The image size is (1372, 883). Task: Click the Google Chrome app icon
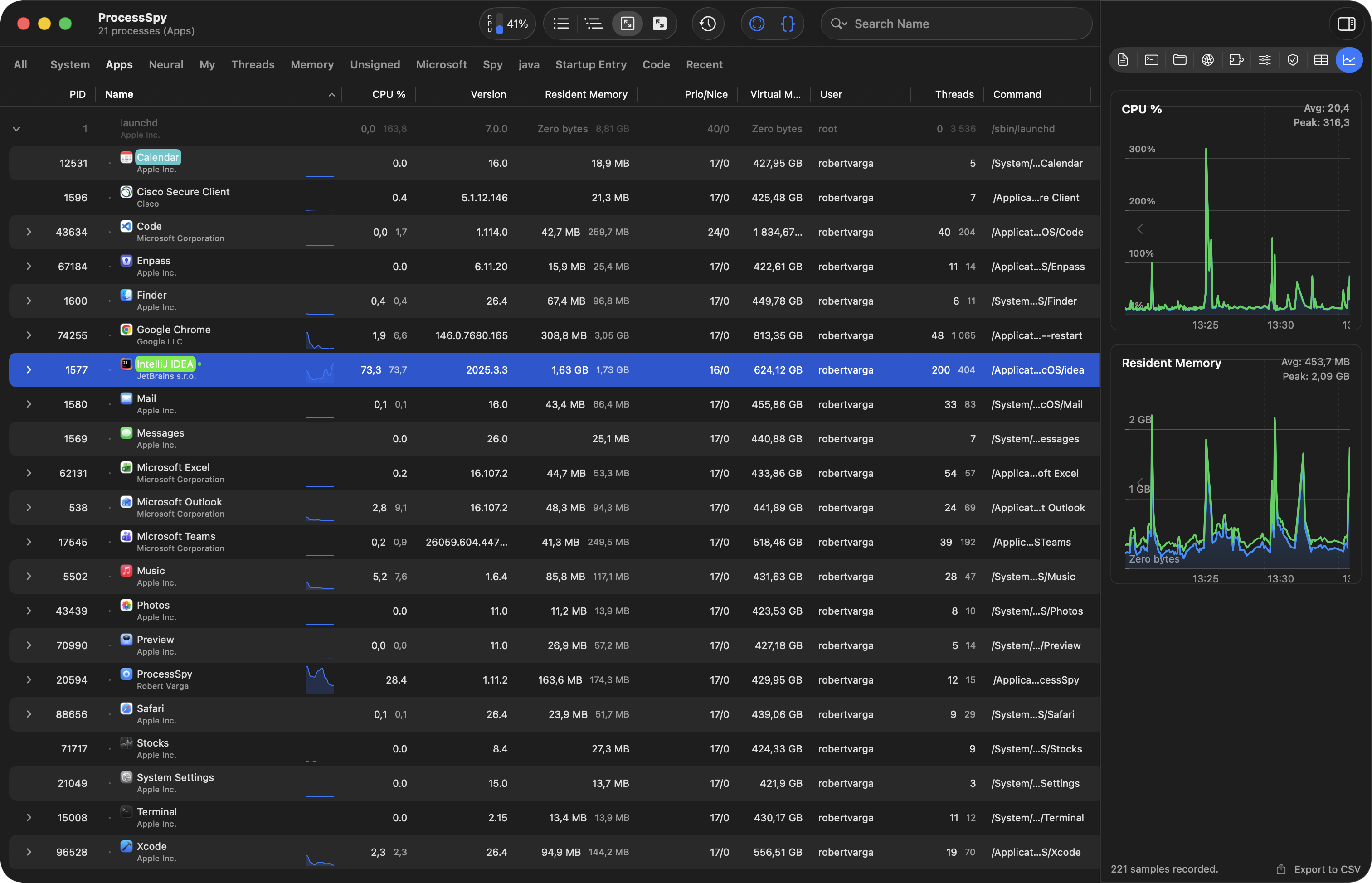point(126,329)
